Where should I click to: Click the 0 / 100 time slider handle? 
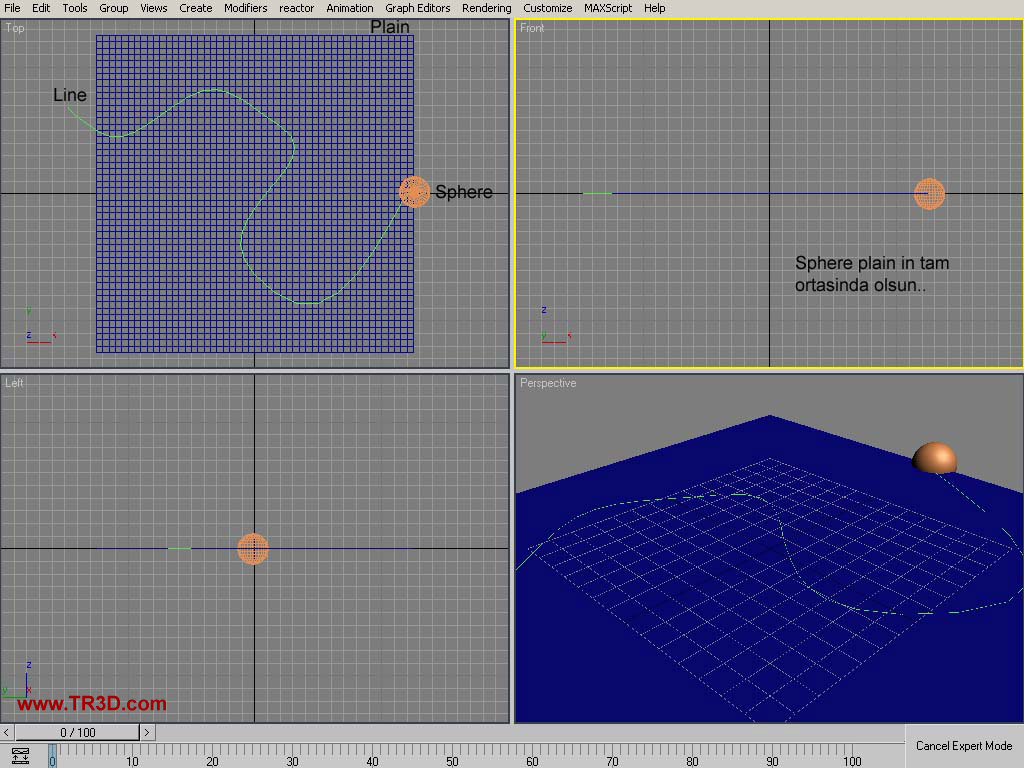[x=77, y=733]
